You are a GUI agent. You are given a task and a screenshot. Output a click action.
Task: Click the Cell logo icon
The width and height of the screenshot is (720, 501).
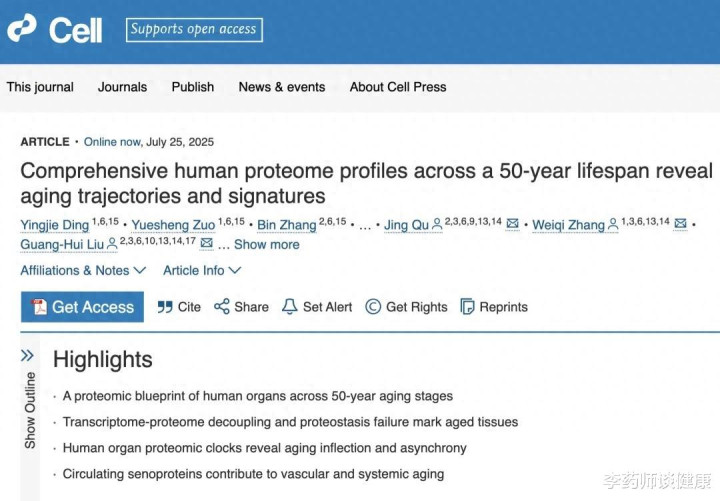[x=22, y=29]
